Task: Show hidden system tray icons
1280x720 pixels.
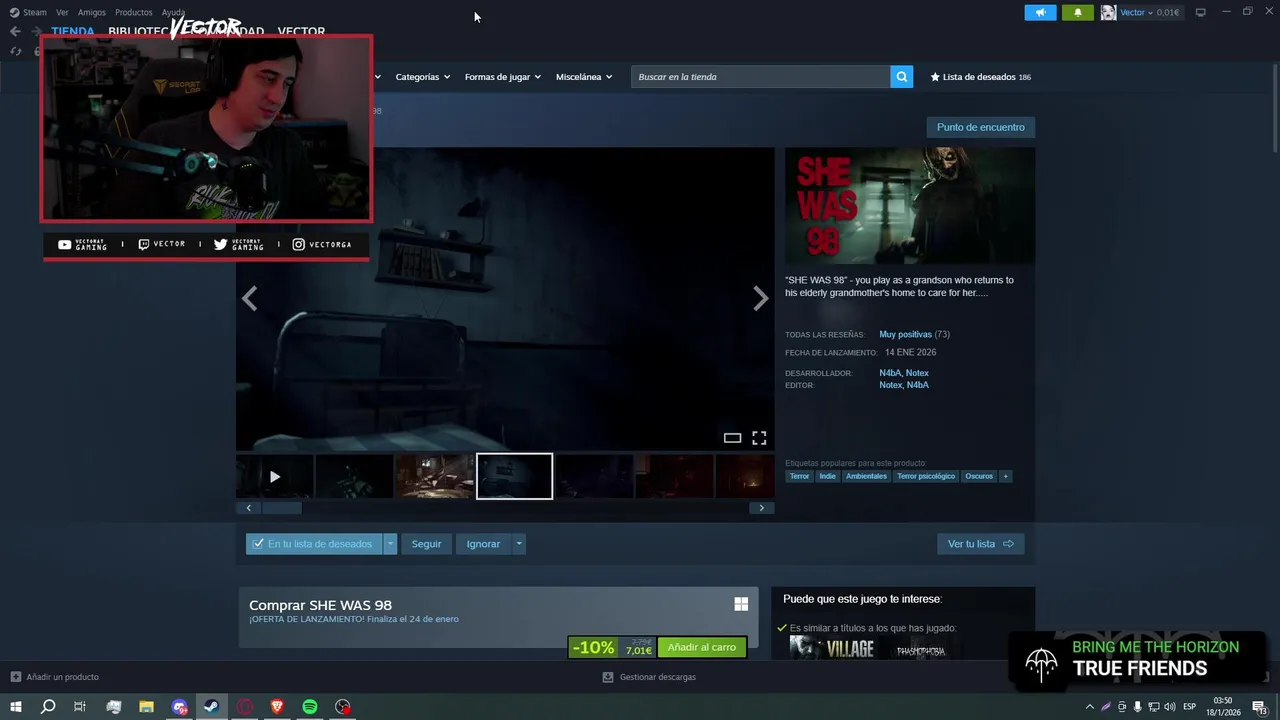Action: (1089, 707)
